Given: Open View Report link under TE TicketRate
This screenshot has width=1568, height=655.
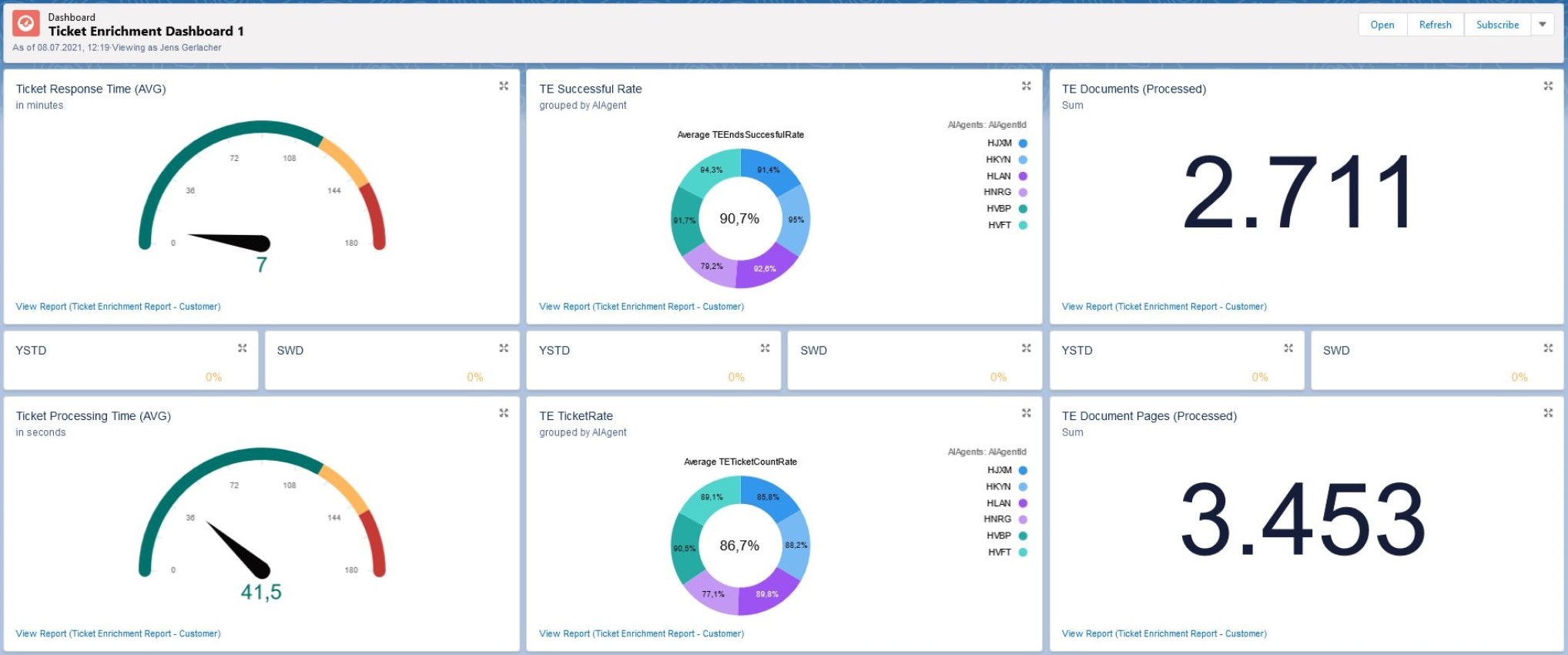Looking at the screenshot, I should 641,633.
